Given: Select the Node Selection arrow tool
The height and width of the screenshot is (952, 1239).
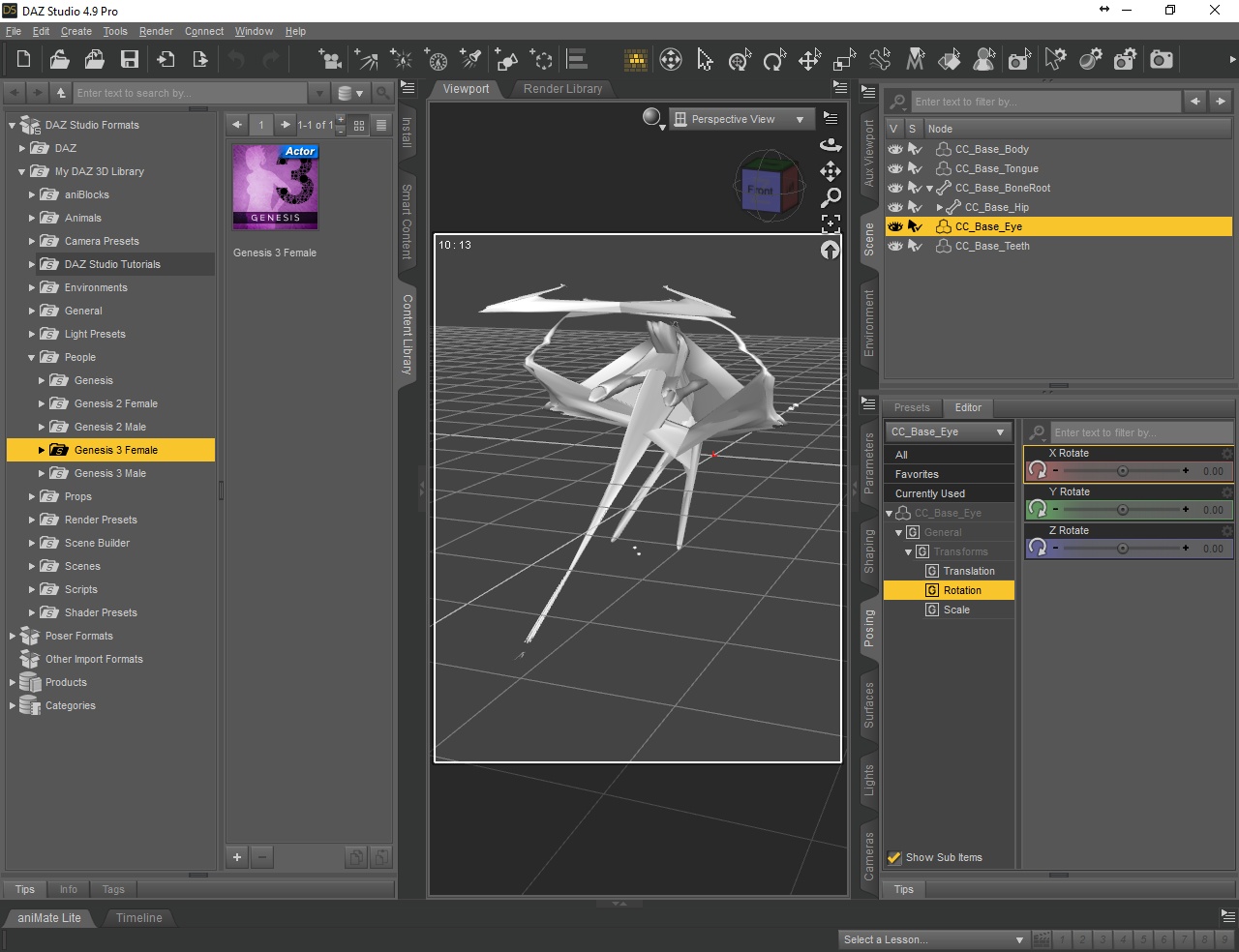Looking at the screenshot, I should click(x=706, y=61).
